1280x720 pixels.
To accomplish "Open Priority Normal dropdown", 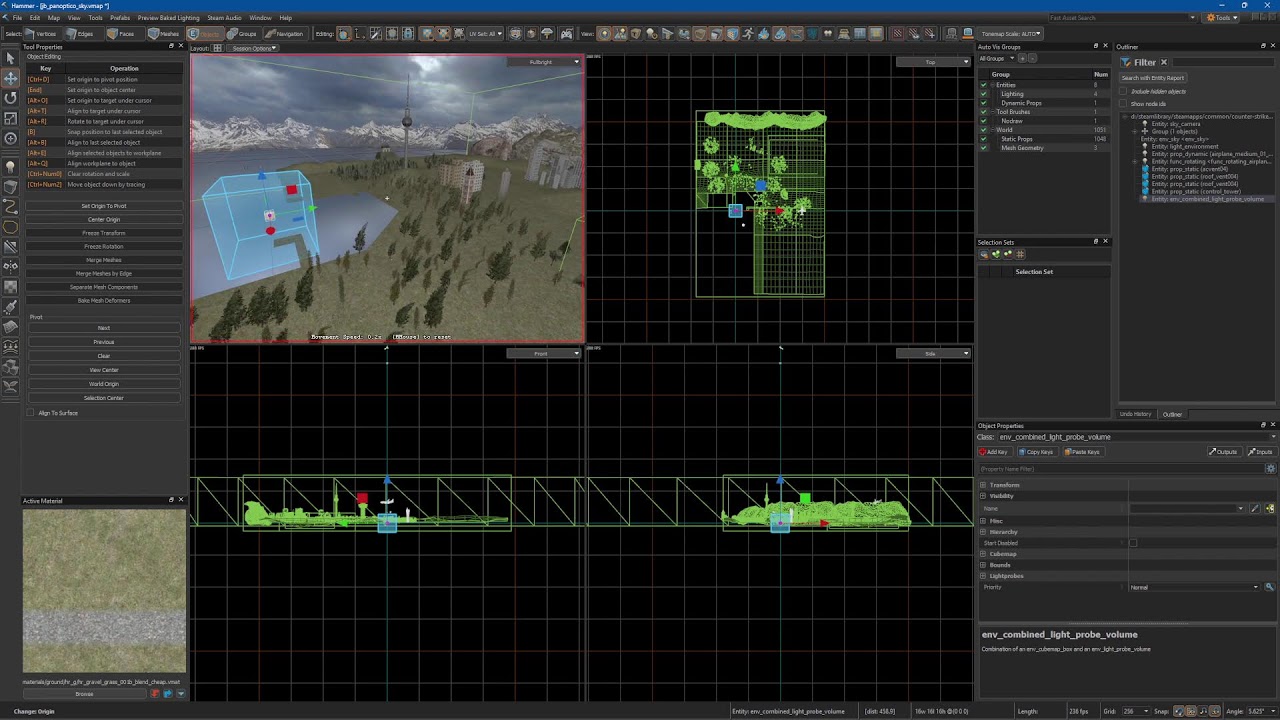I will pyautogui.click(x=1193, y=587).
